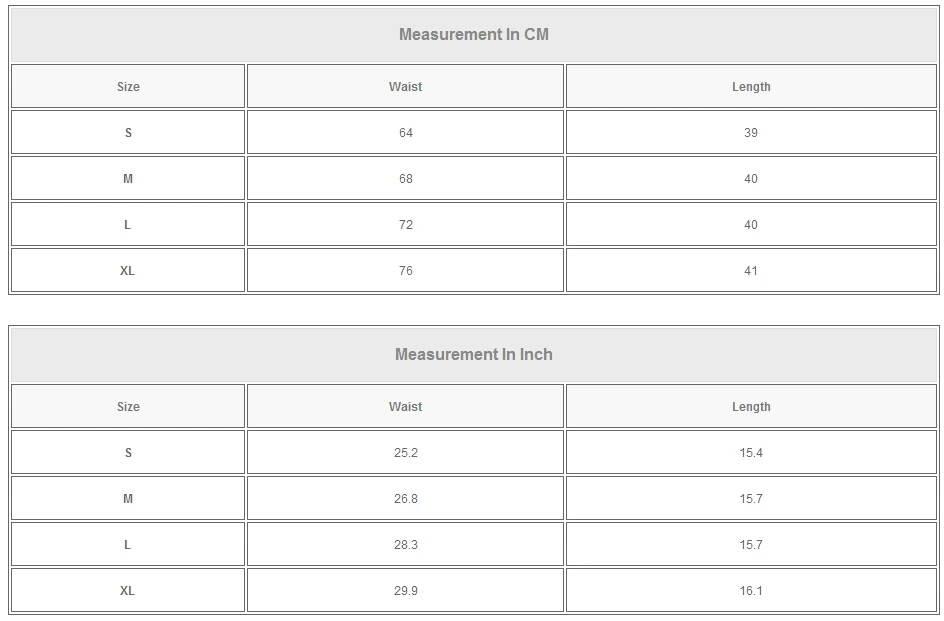Select the waist value 64 for size S
Screen dimensions: 944x621
click(405, 133)
